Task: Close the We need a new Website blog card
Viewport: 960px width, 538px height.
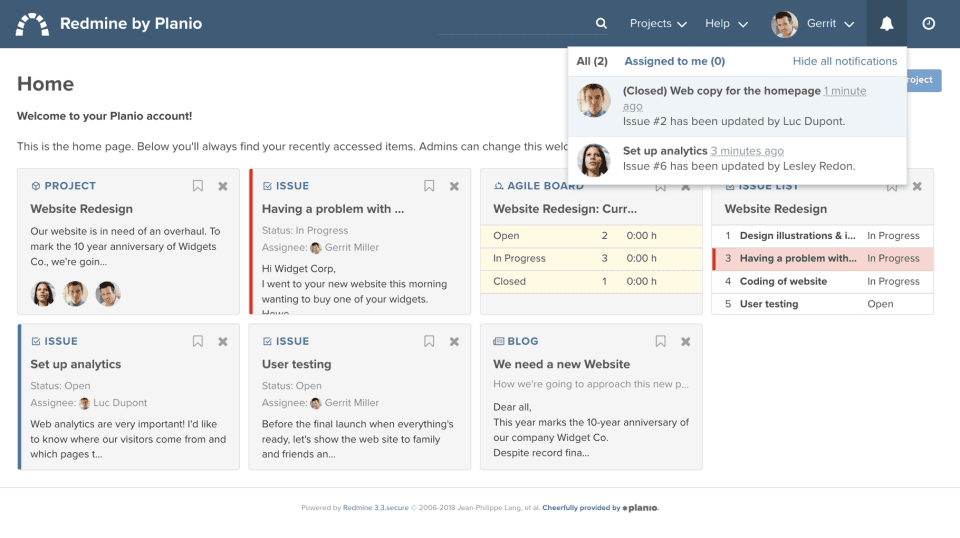Action: tap(686, 342)
